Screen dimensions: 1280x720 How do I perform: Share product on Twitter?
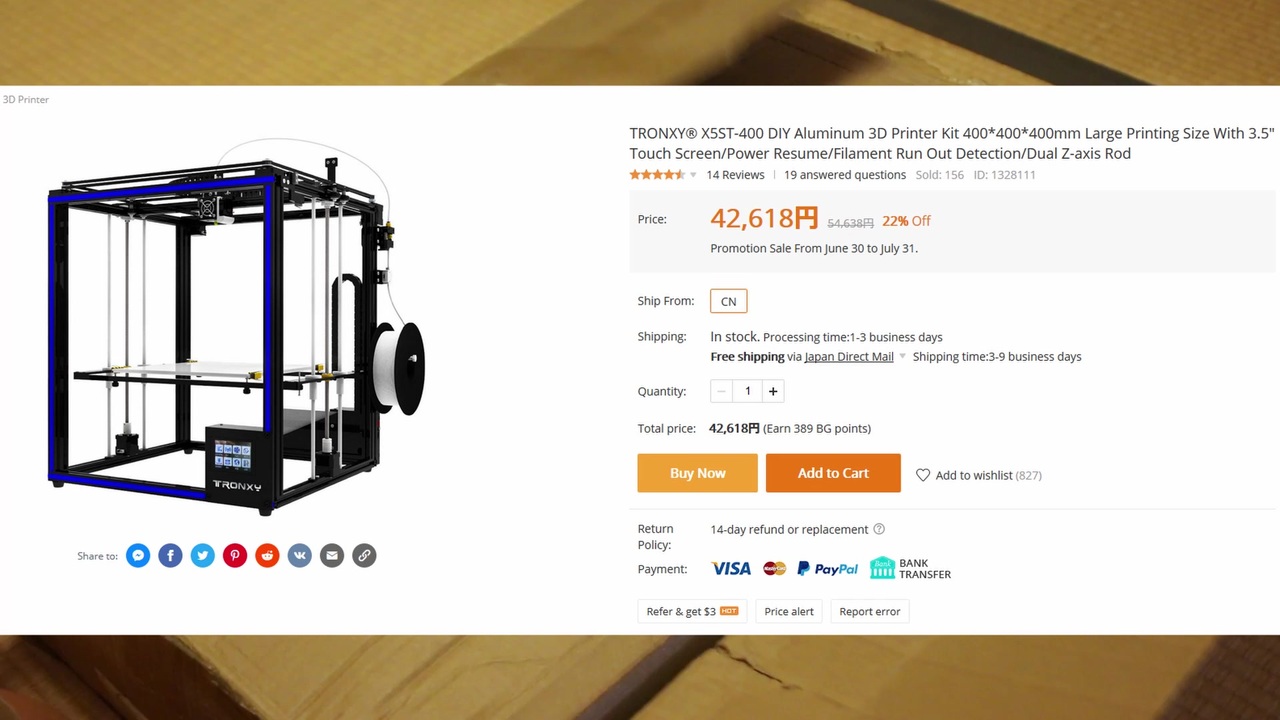click(x=203, y=555)
